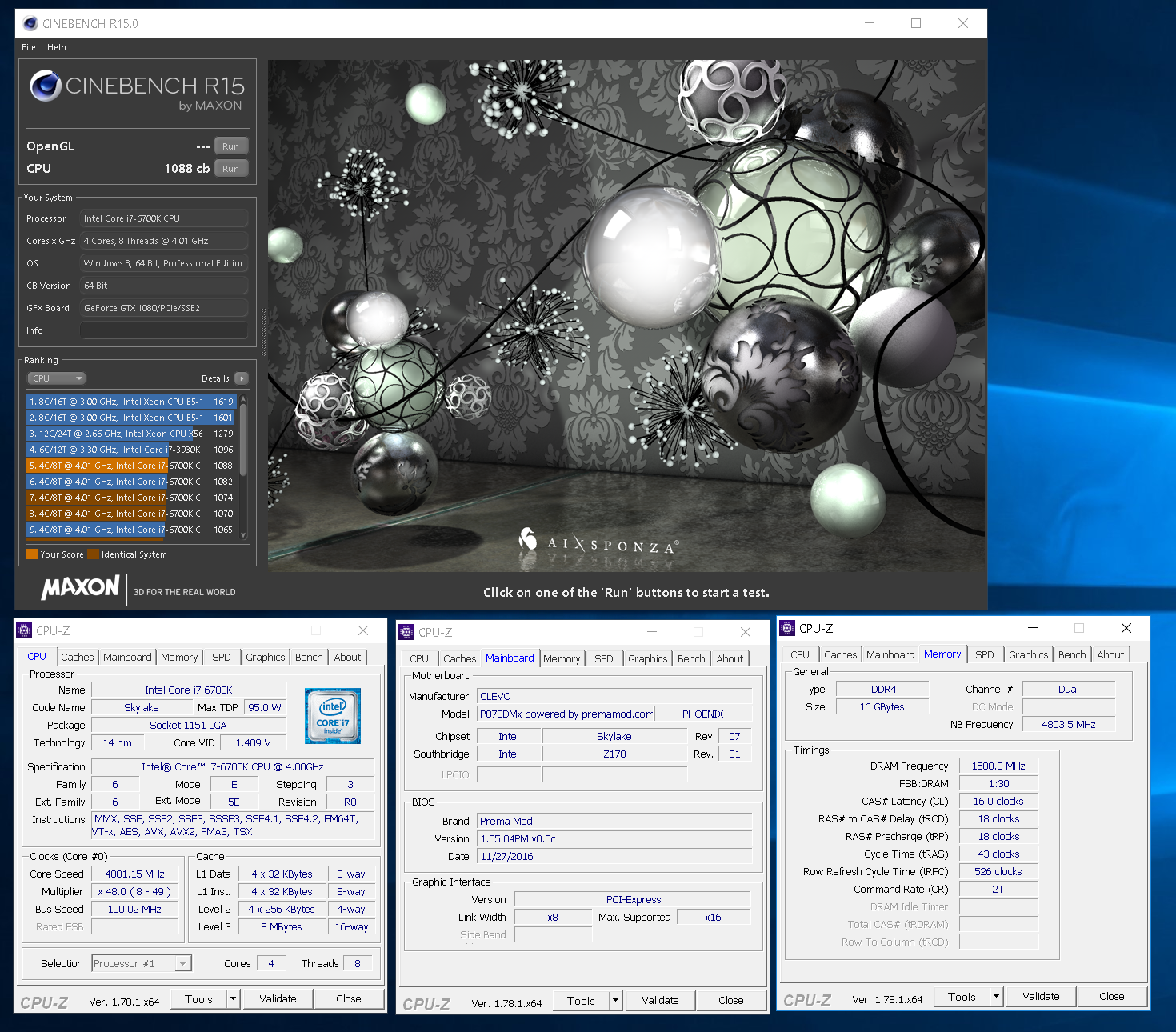This screenshot has width=1176, height=1032.
Task: Open Memory tab in middle CPU-Z window
Action: (x=562, y=658)
